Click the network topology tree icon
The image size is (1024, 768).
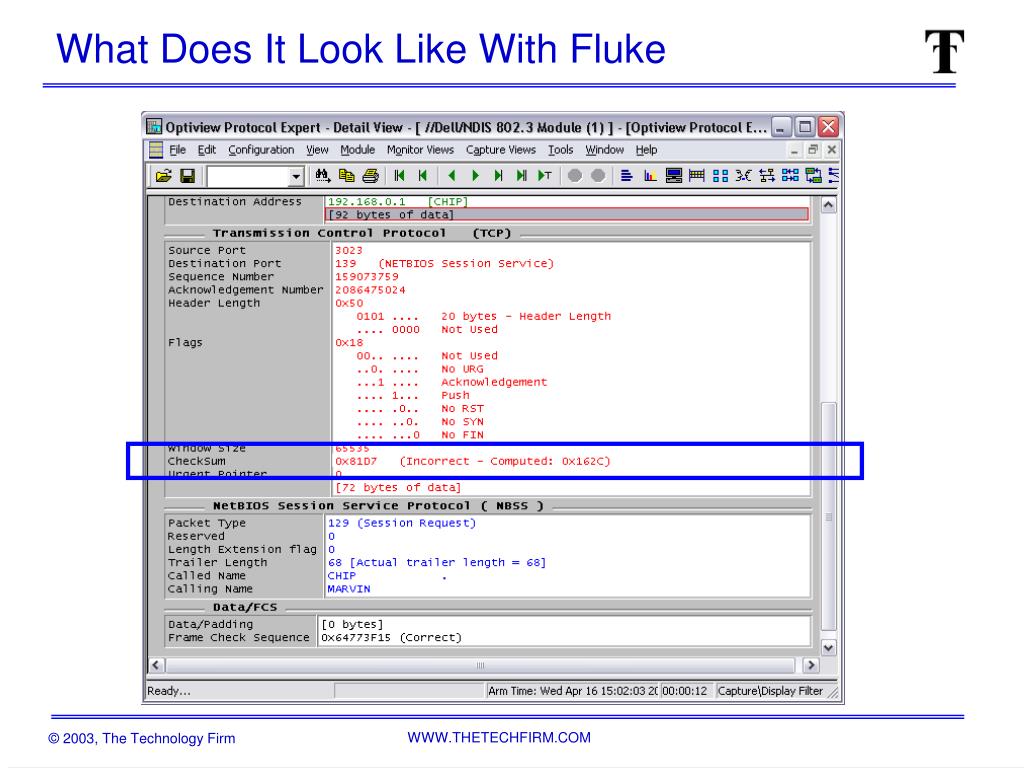767,176
